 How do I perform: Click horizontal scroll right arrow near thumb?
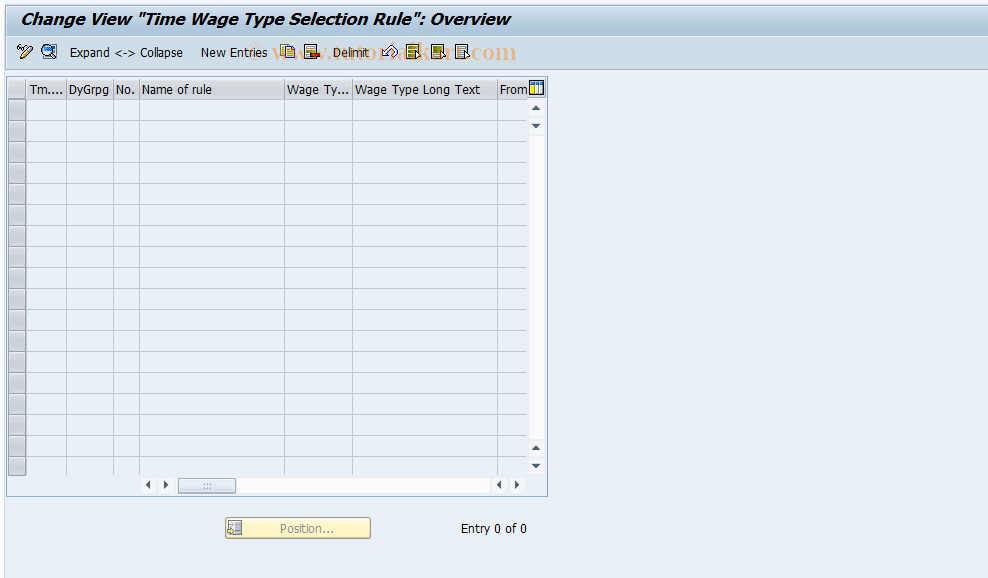coord(166,485)
